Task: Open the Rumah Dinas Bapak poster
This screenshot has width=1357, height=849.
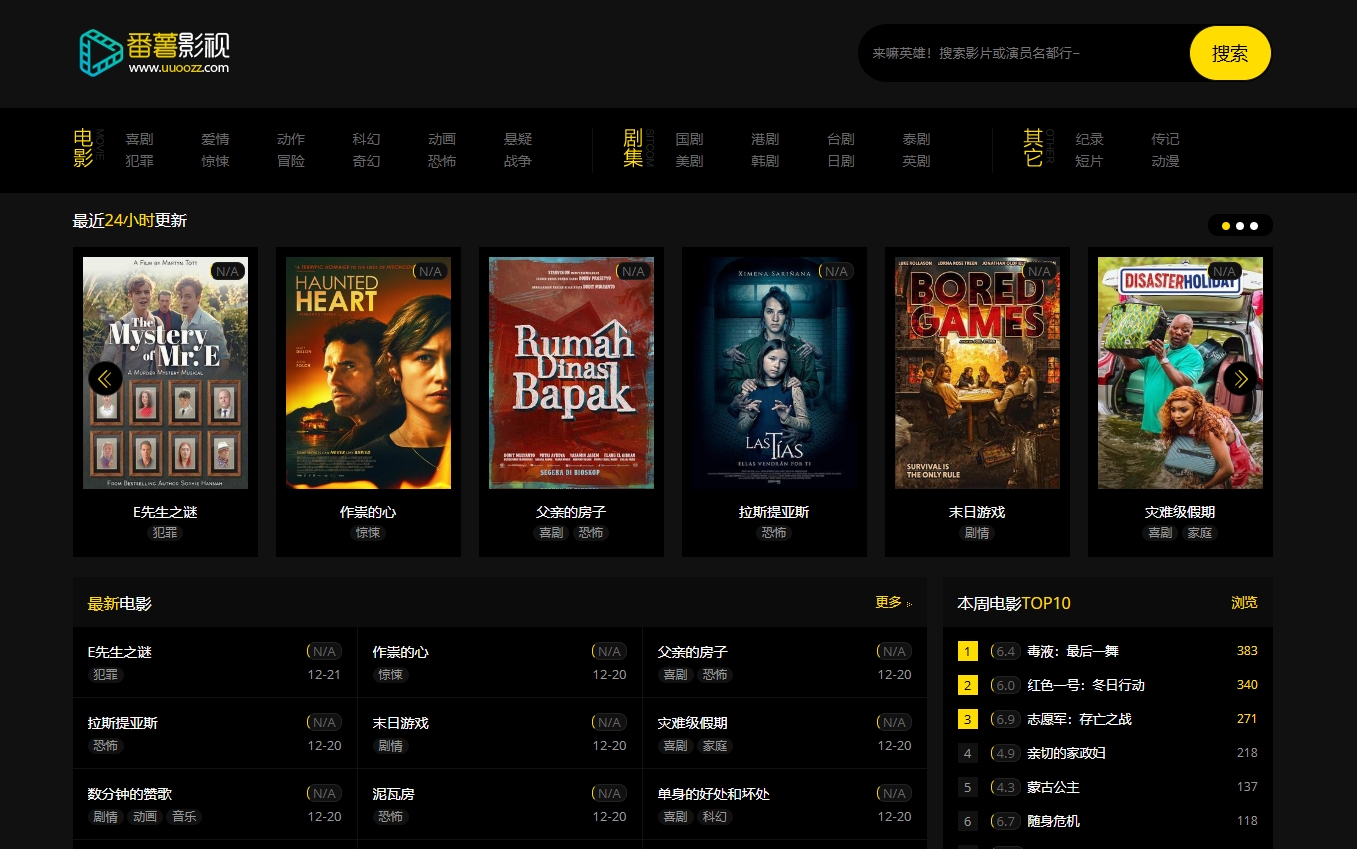Action: point(571,373)
